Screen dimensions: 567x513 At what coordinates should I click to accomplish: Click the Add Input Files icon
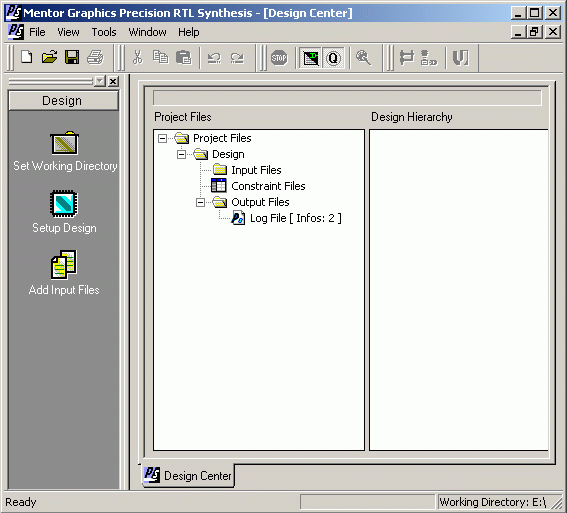coord(64,265)
